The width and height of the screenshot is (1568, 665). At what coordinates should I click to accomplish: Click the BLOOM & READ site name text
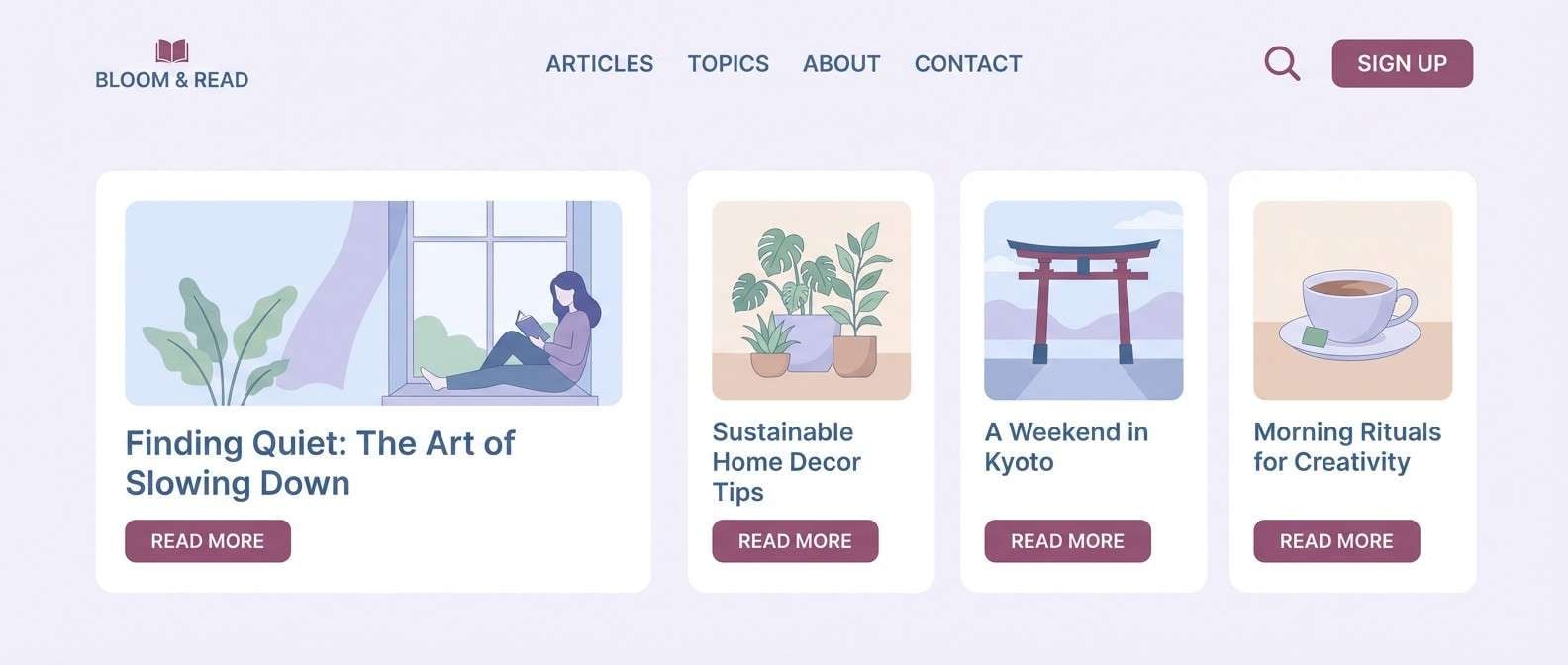click(x=169, y=79)
